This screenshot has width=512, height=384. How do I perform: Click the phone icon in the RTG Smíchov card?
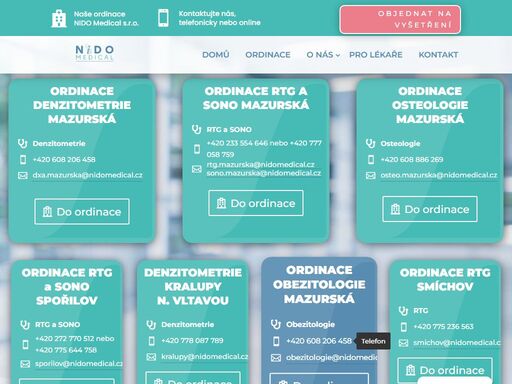[403, 327]
